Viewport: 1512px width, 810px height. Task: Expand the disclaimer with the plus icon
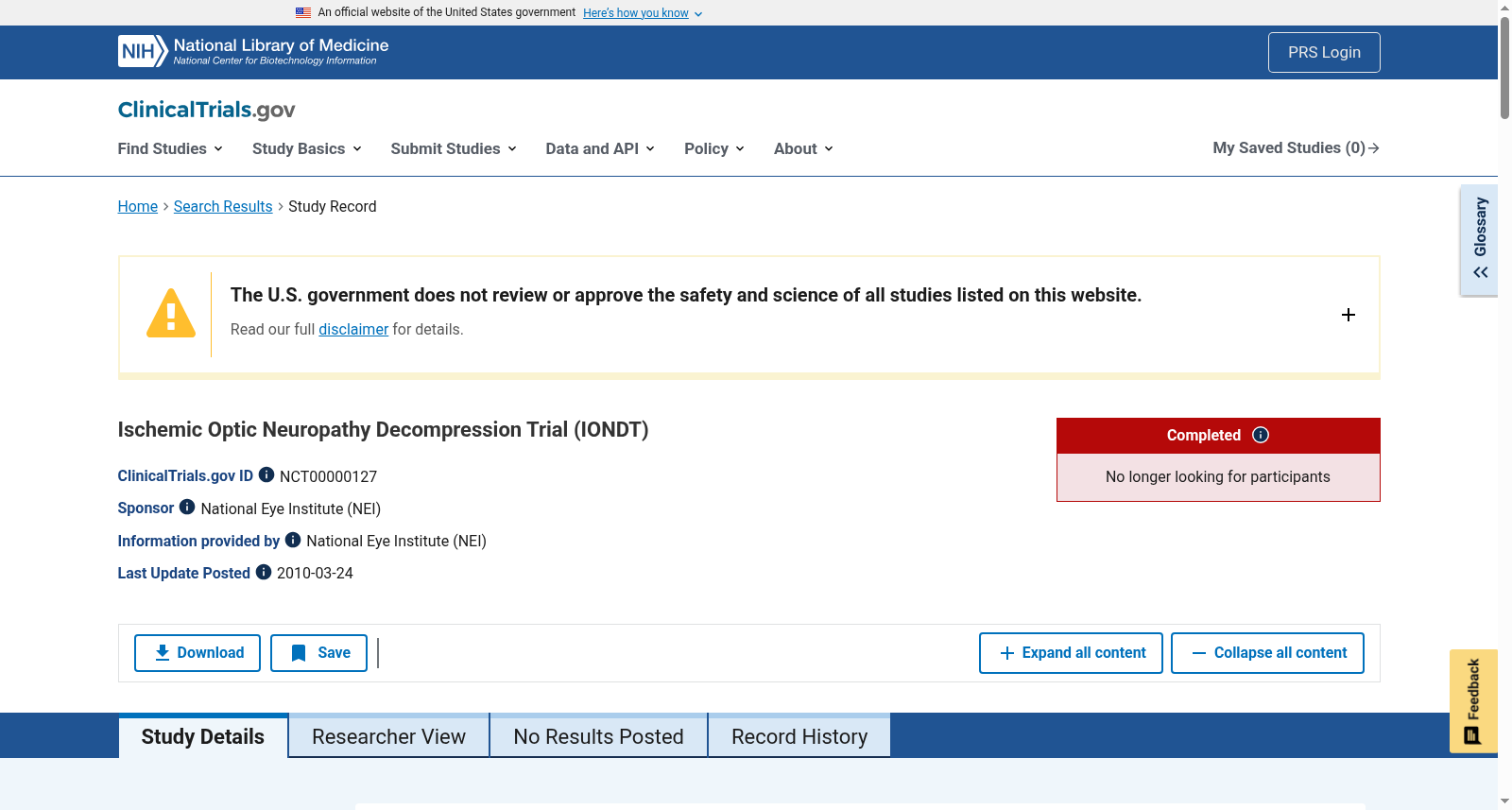tap(1349, 315)
